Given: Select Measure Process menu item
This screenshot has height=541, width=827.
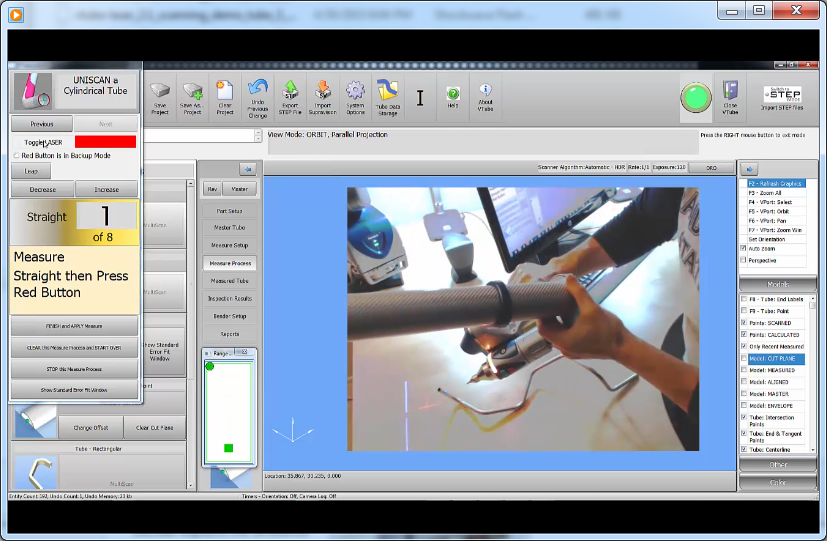Looking at the screenshot, I should pyautogui.click(x=229, y=263).
